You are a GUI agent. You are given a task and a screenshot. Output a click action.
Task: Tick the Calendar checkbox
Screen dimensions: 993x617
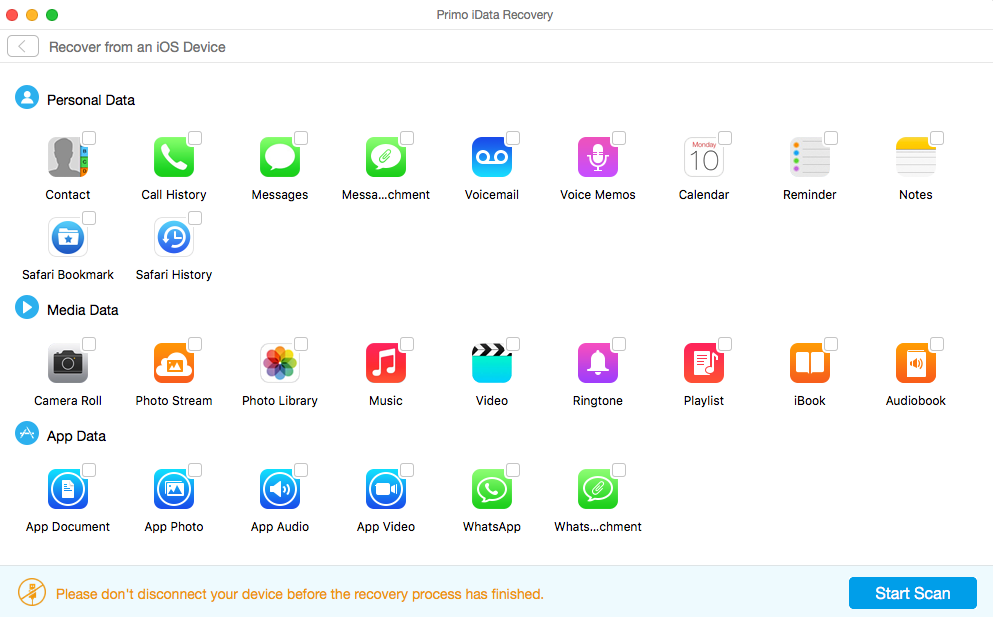[725, 138]
